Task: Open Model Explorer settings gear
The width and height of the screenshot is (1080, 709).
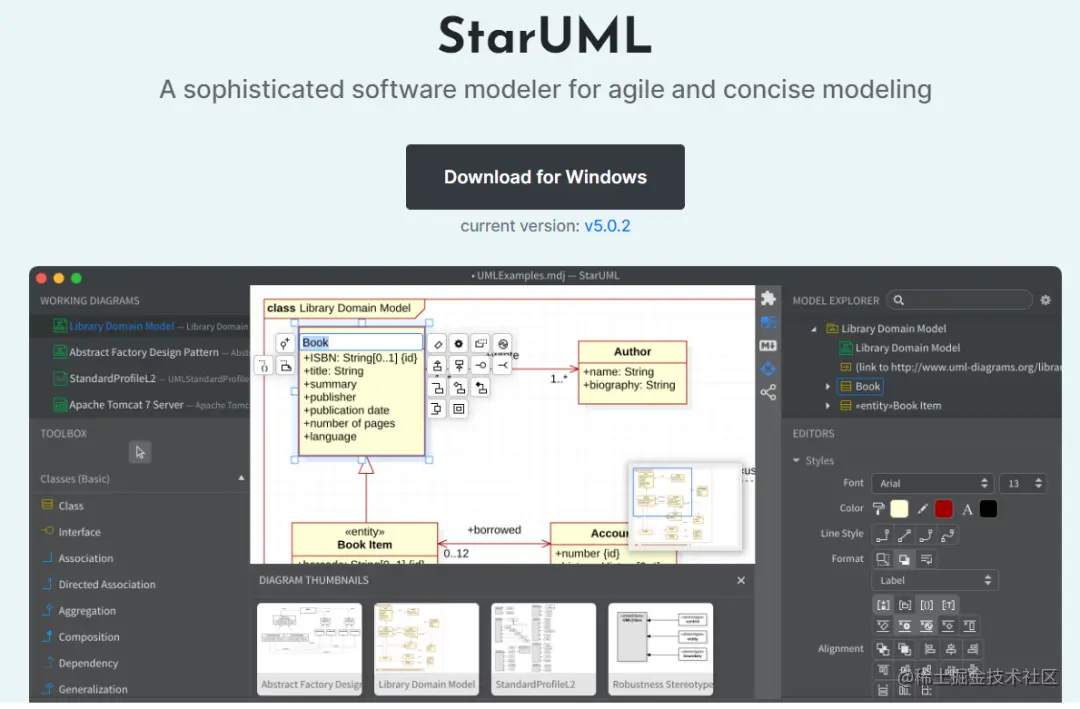Action: pos(1046,300)
